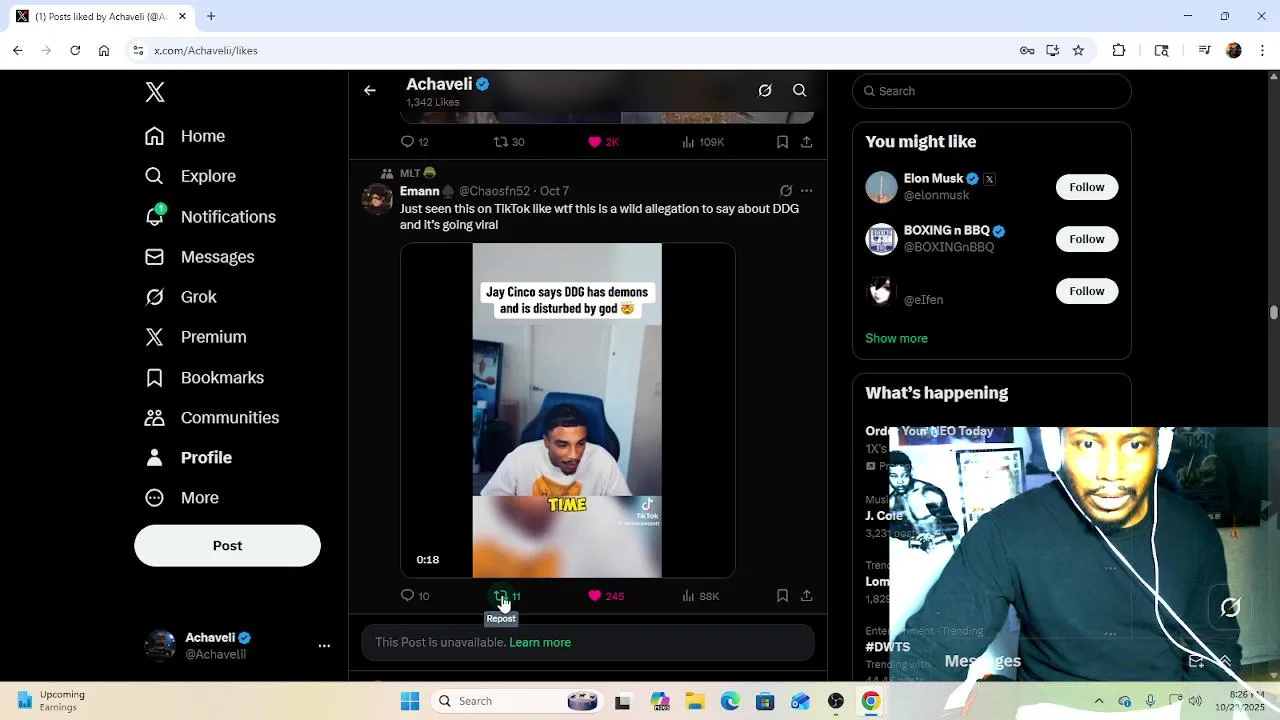Open Messages in the sidebar
1280x720 pixels.
(199, 257)
